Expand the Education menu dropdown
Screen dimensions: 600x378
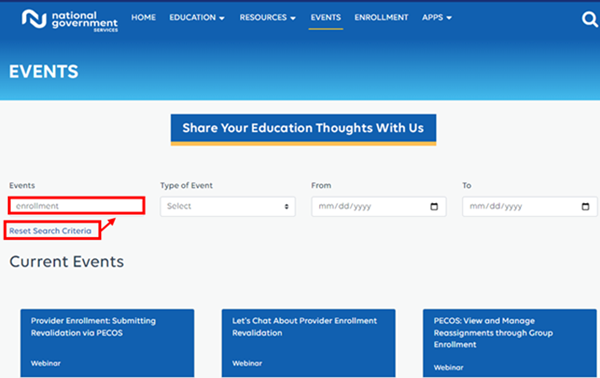point(197,18)
